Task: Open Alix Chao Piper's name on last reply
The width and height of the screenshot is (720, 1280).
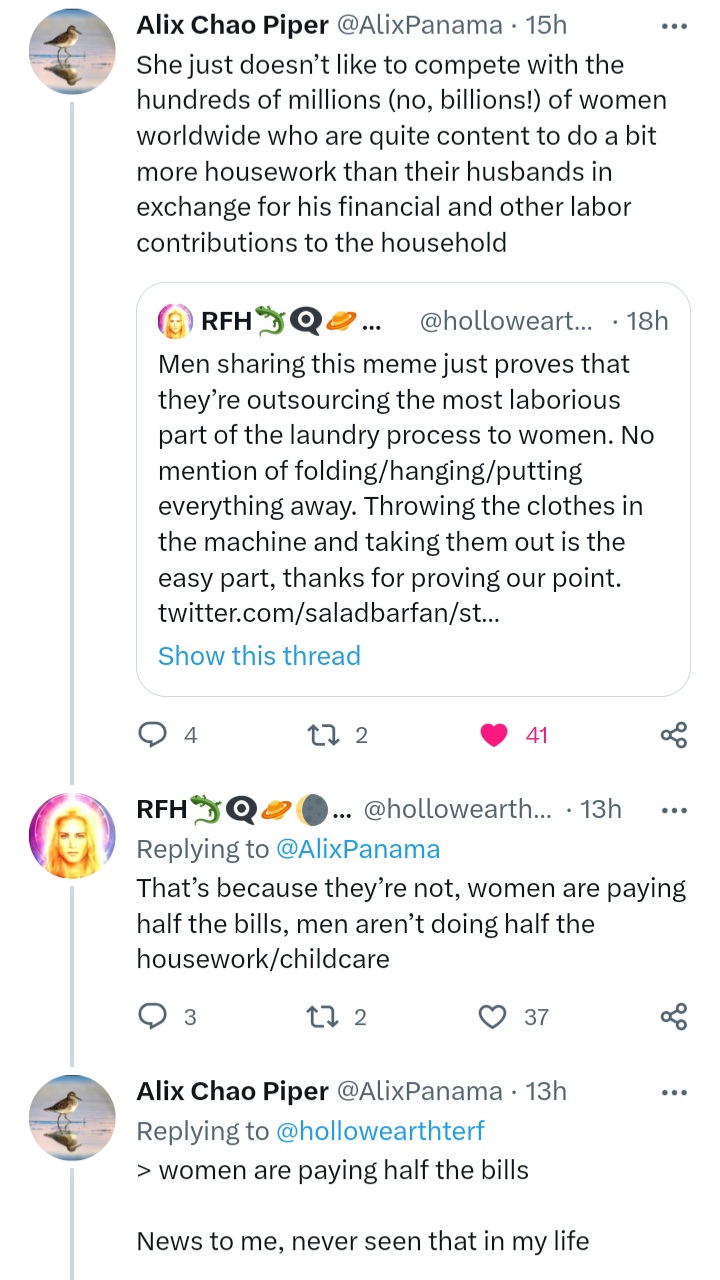Action: click(x=232, y=1090)
